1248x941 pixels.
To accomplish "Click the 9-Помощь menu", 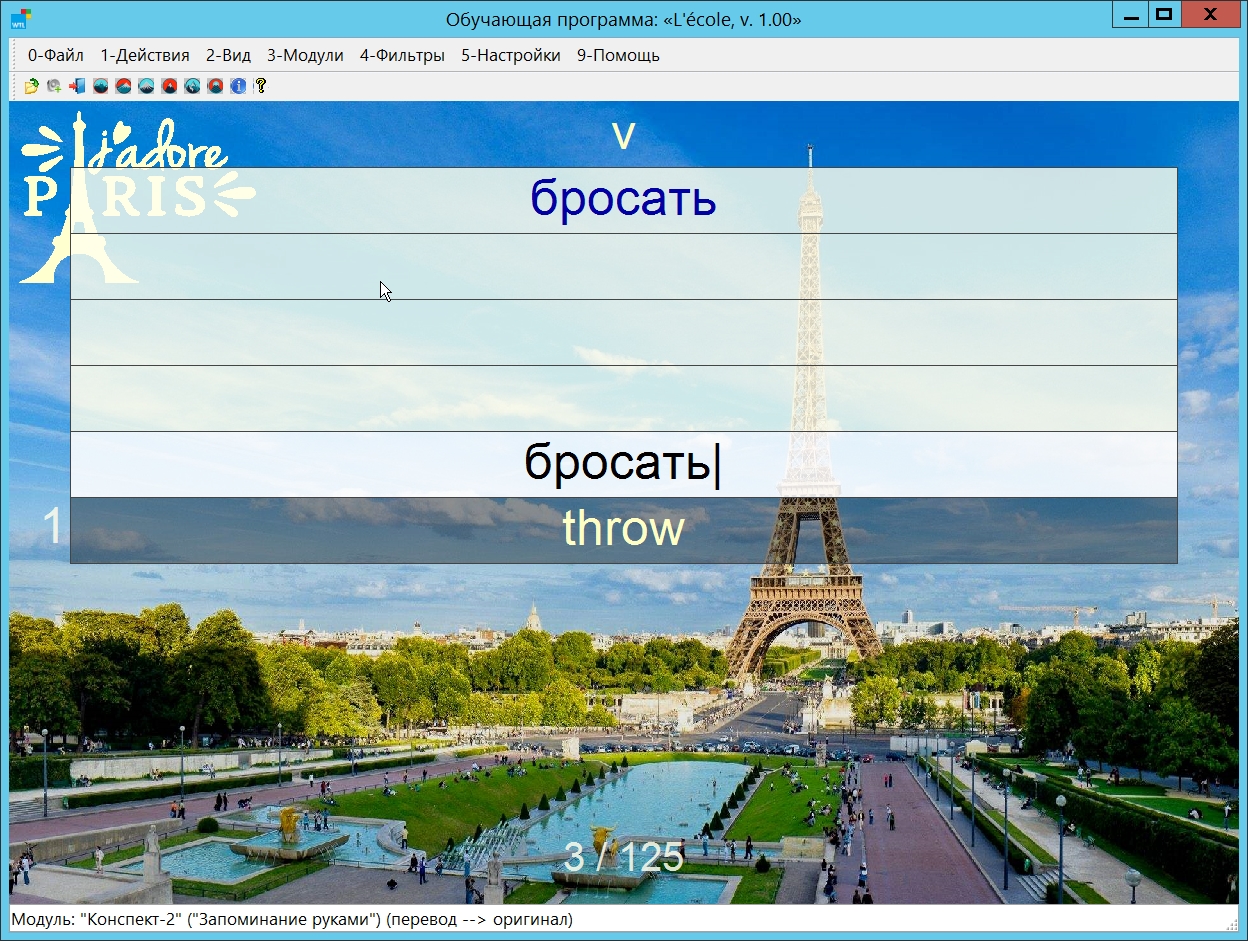I will 618,56.
